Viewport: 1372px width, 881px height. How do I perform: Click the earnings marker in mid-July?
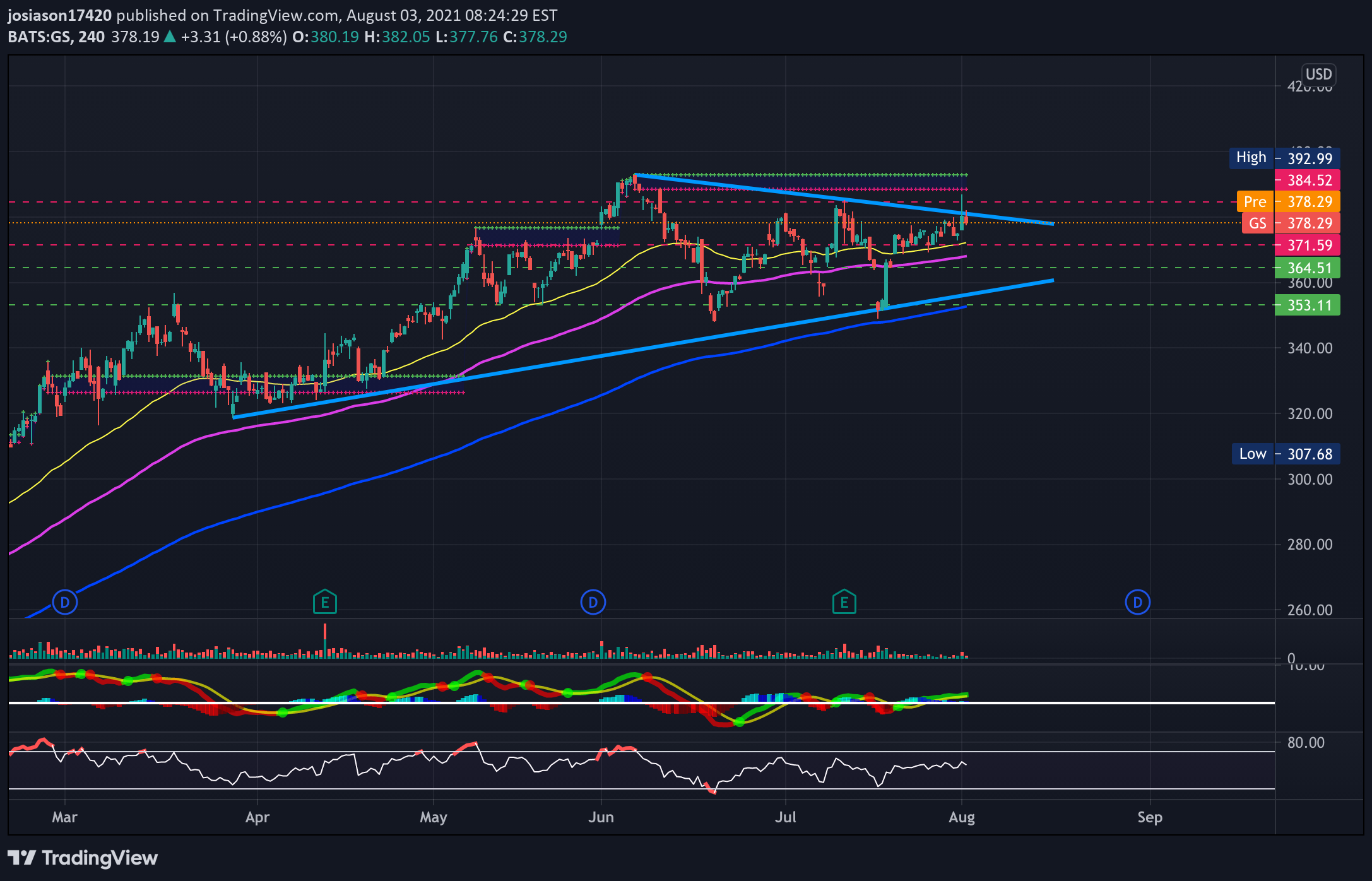[844, 602]
